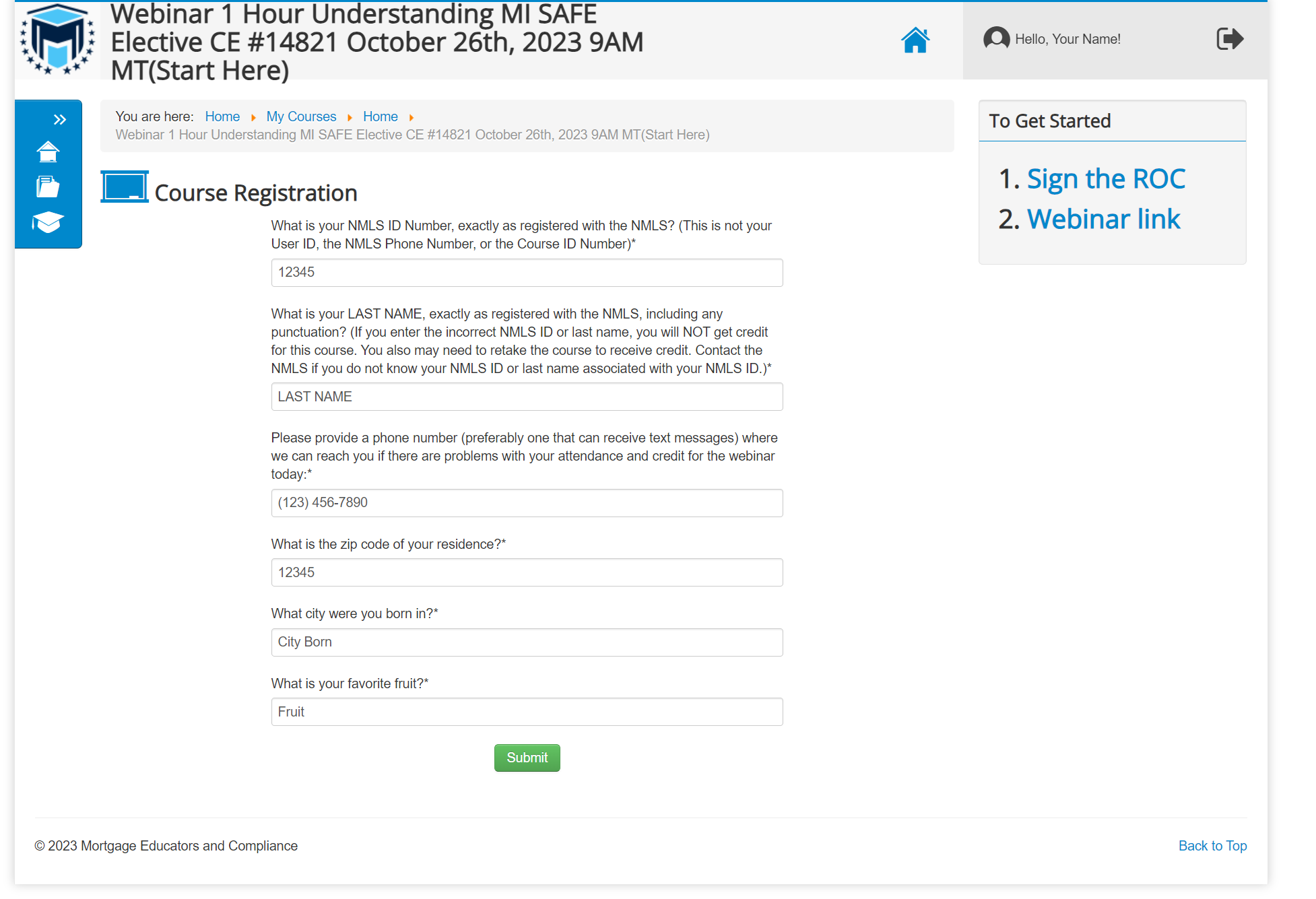
Task: Click the green Submit button
Action: (527, 758)
